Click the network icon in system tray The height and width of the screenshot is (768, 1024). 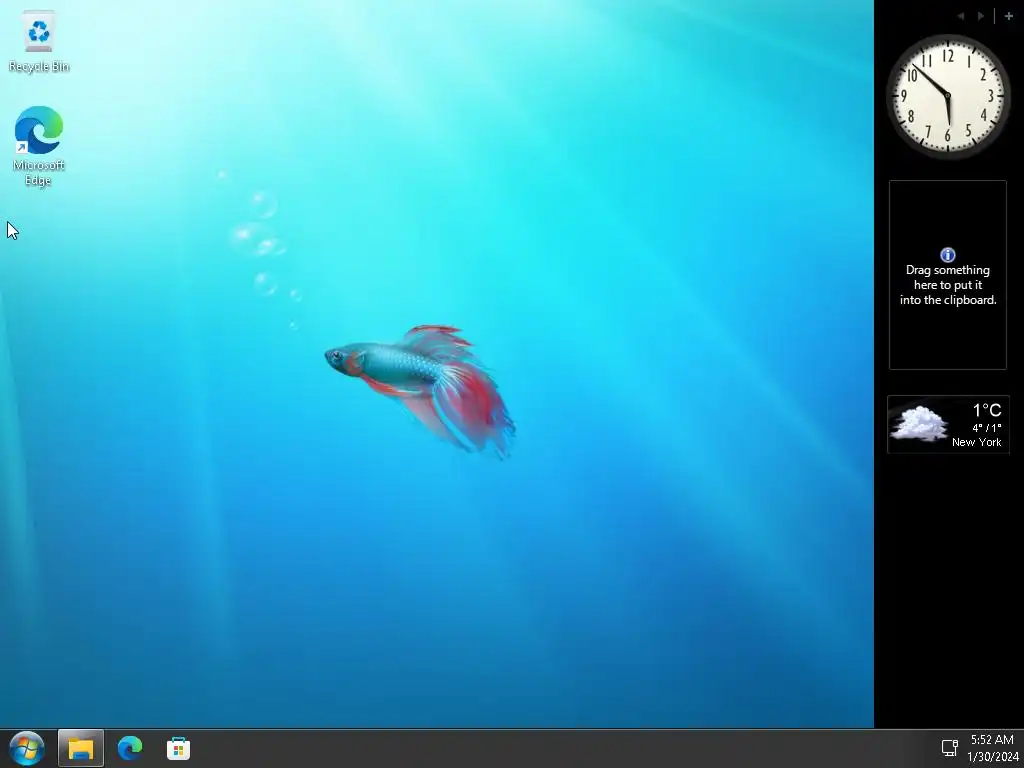pyautogui.click(x=950, y=748)
